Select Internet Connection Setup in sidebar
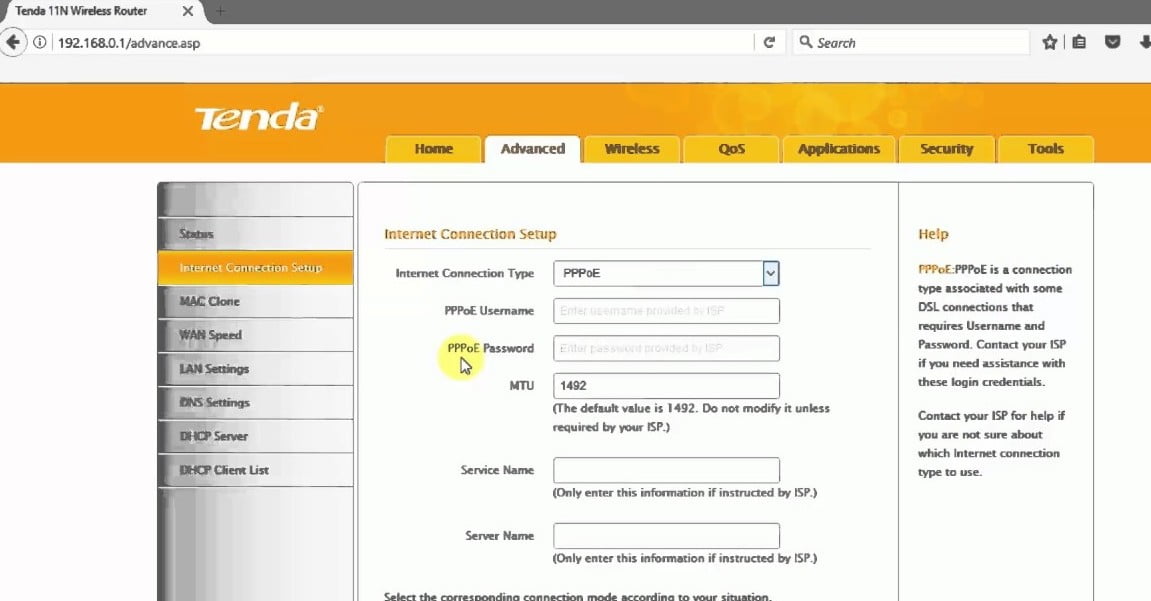This screenshot has width=1151, height=601. pos(255,268)
